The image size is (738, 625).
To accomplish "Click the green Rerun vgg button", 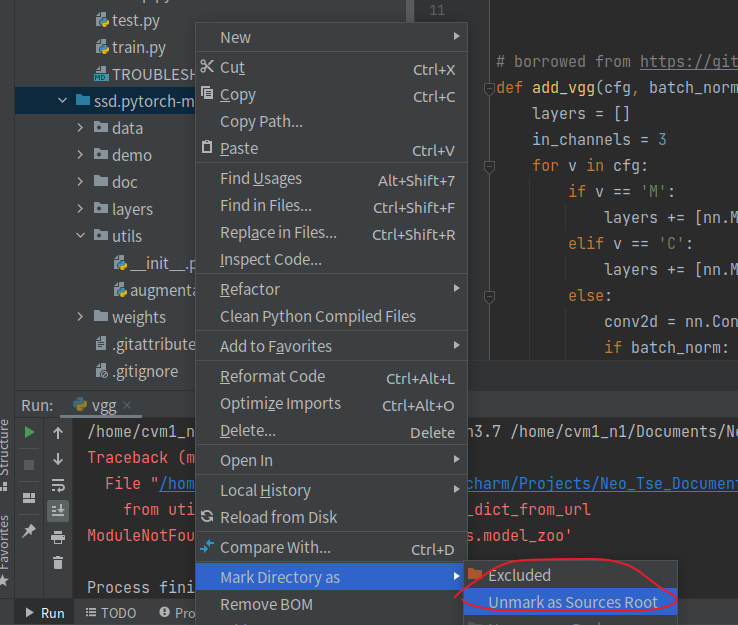I will coord(29,432).
